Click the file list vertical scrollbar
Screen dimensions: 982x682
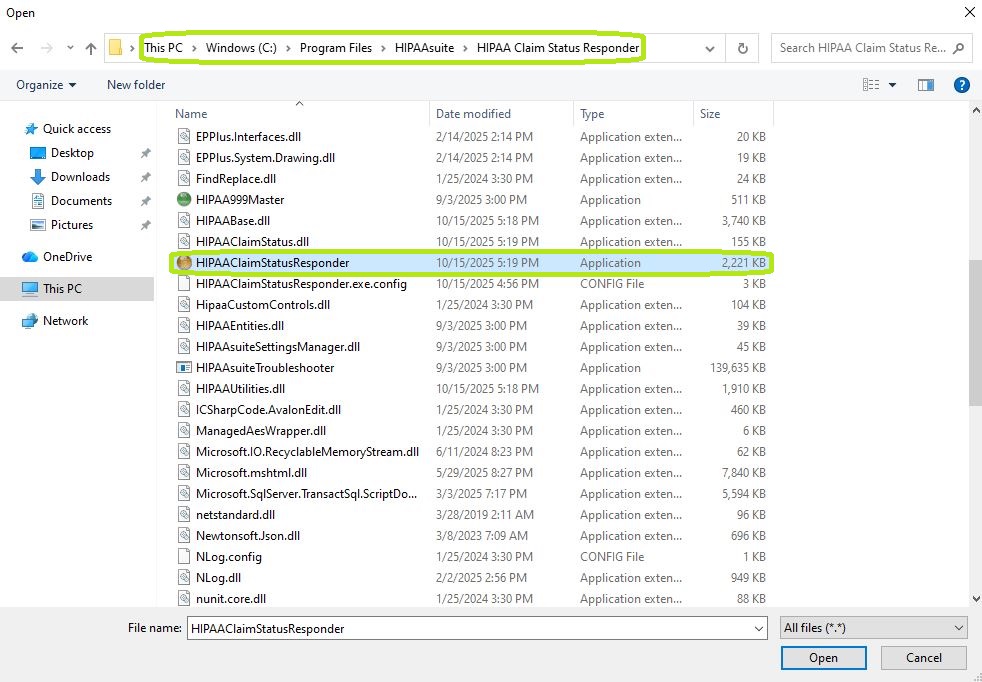[x=975, y=333]
